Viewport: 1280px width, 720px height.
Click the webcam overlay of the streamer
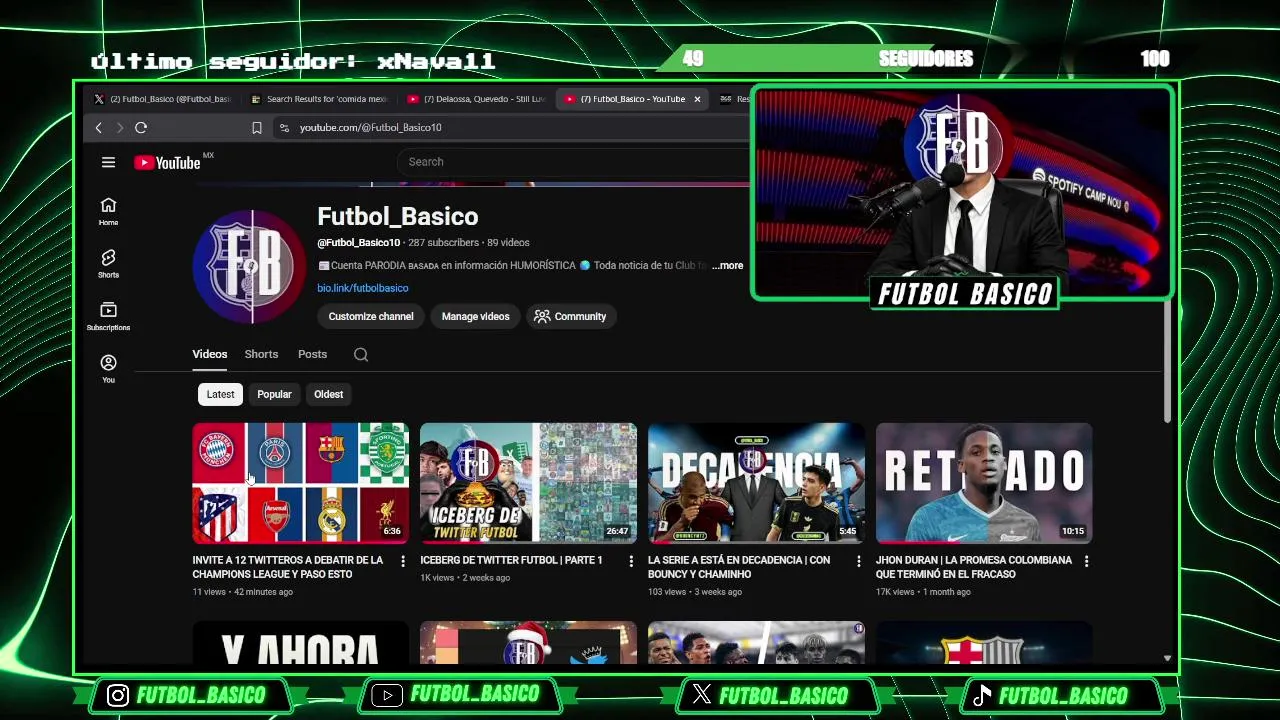(x=962, y=192)
